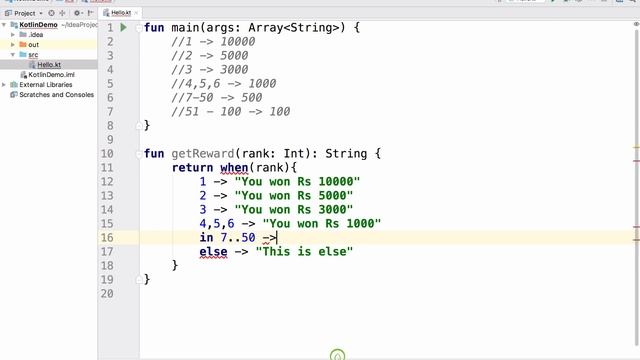The width and height of the screenshot is (640, 360).
Task: Click line number 20 in the gutter
Action: tap(107, 293)
